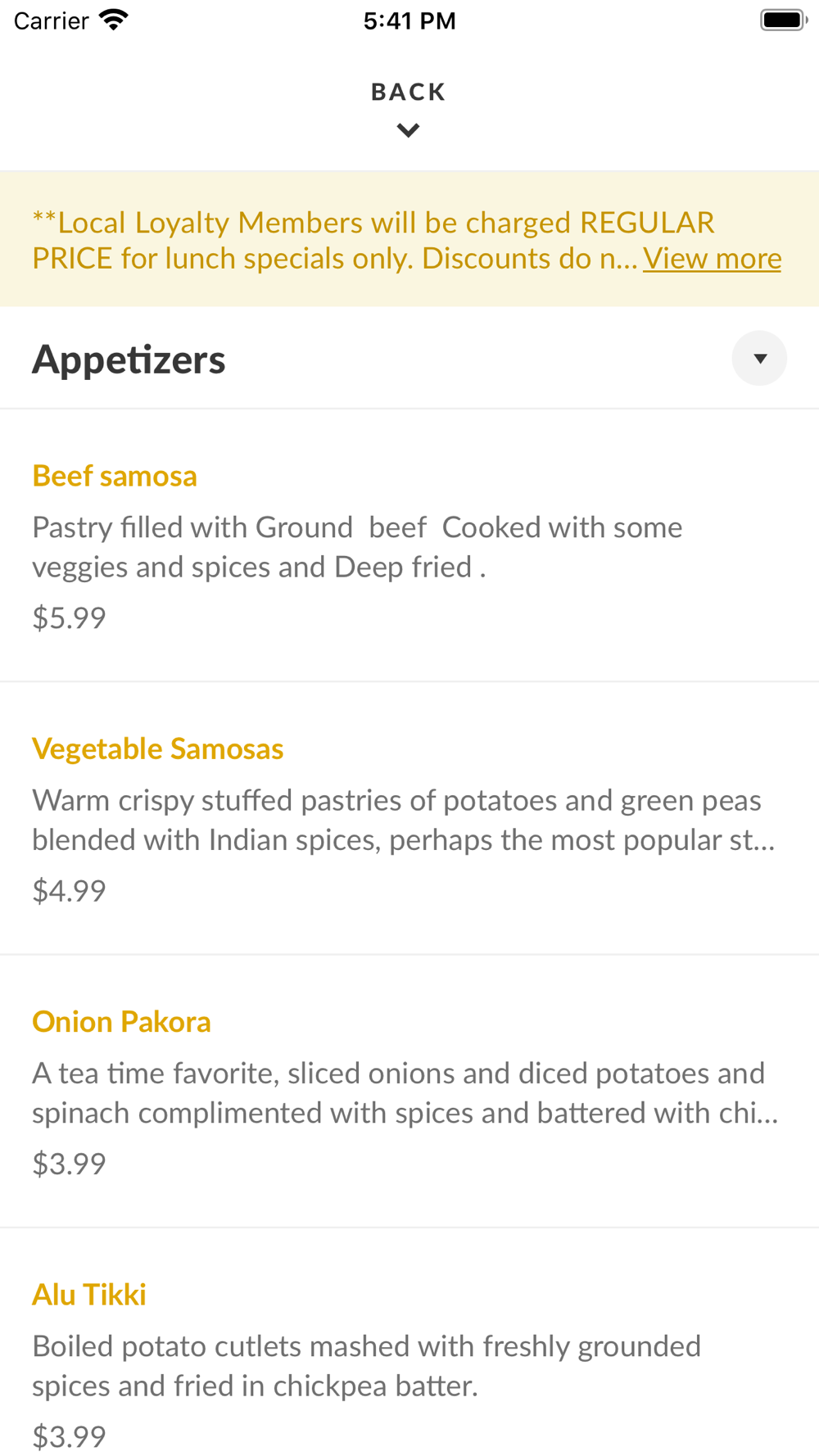Tap the BACK button at top
This screenshot has height=1456, width=819.
[x=408, y=92]
